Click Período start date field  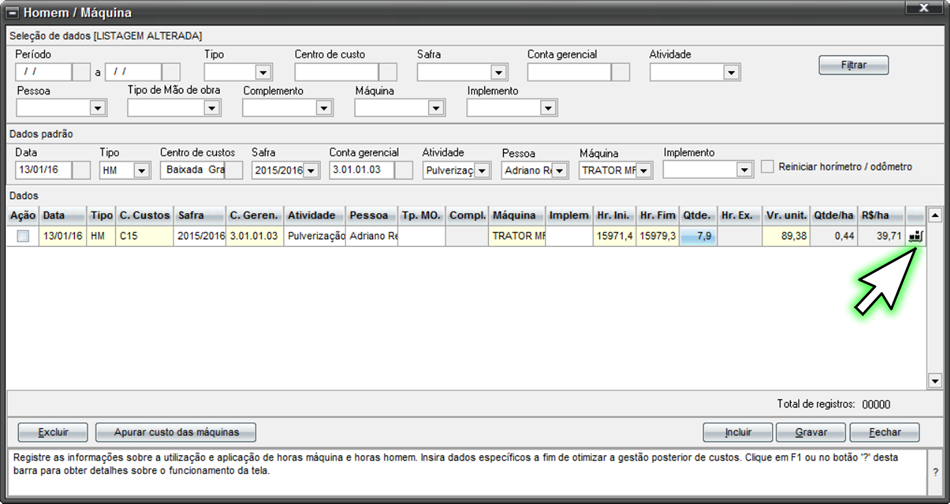tap(44, 72)
